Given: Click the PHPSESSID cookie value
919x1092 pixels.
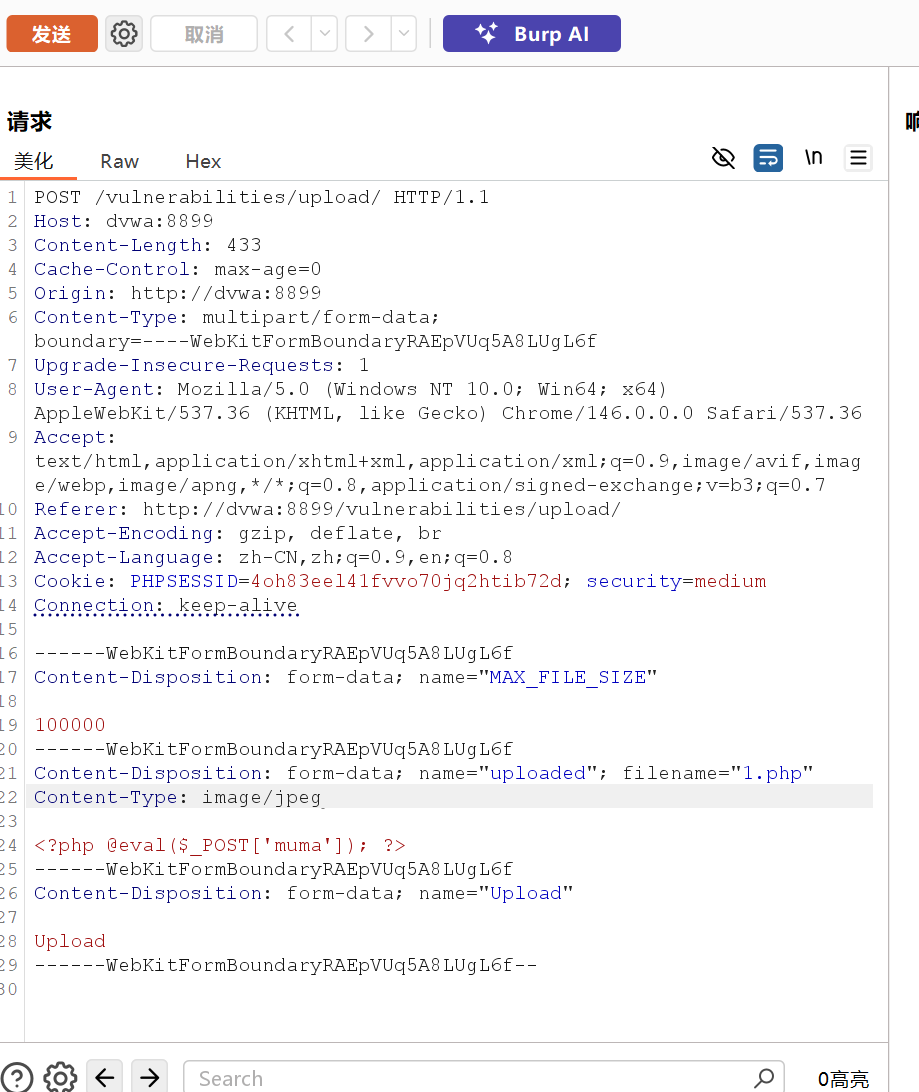Looking at the screenshot, I should coord(406,582).
